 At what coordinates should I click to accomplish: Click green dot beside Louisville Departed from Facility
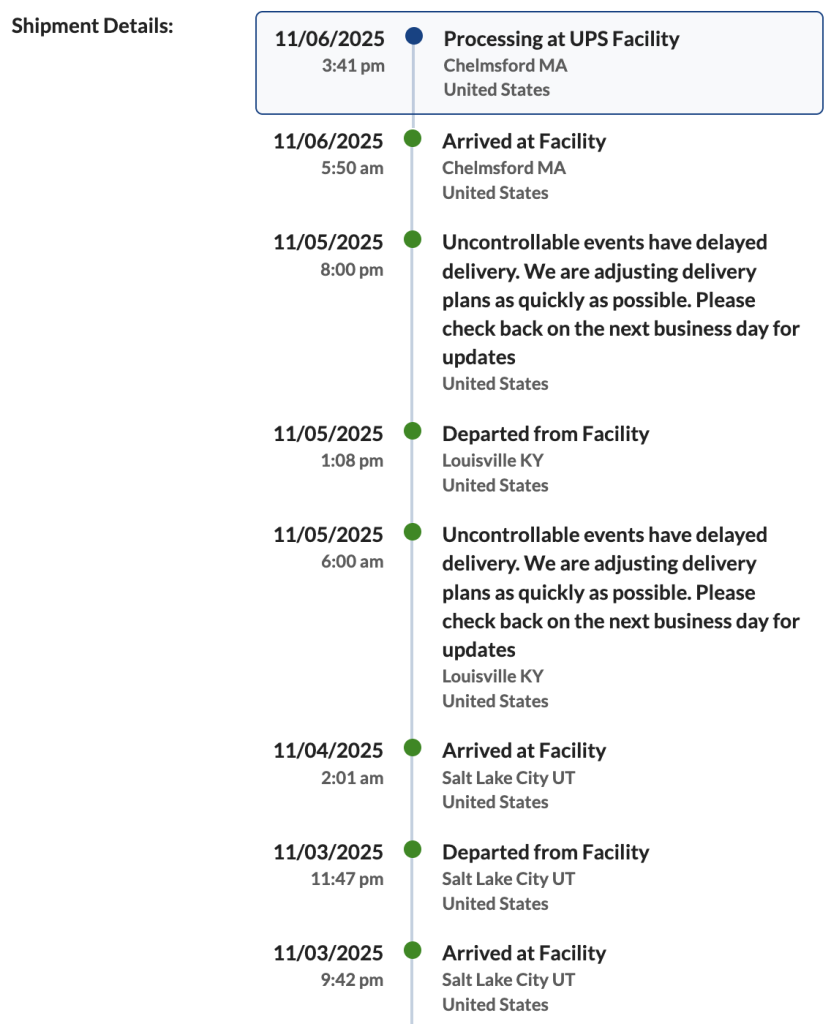click(x=412, y=431)
